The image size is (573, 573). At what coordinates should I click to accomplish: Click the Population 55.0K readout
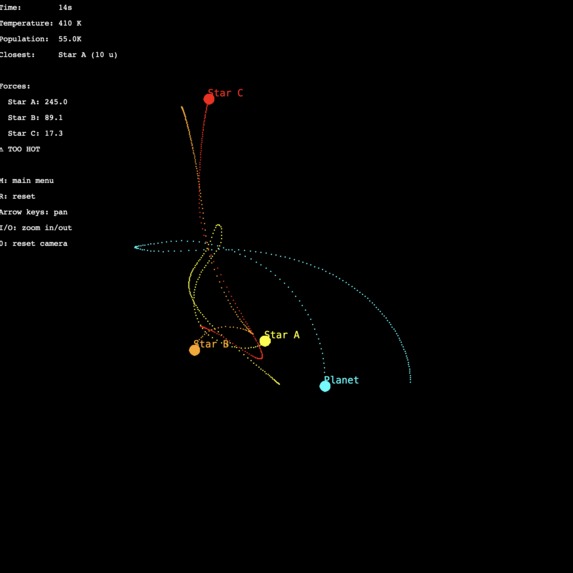[41, 39]
